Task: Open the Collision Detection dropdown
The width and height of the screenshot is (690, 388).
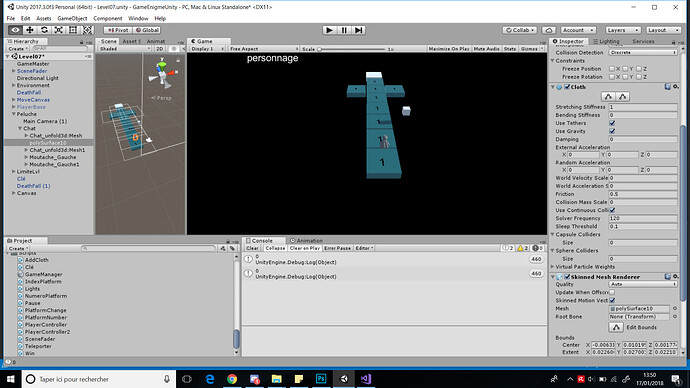Action: click(x=643, y=52)
